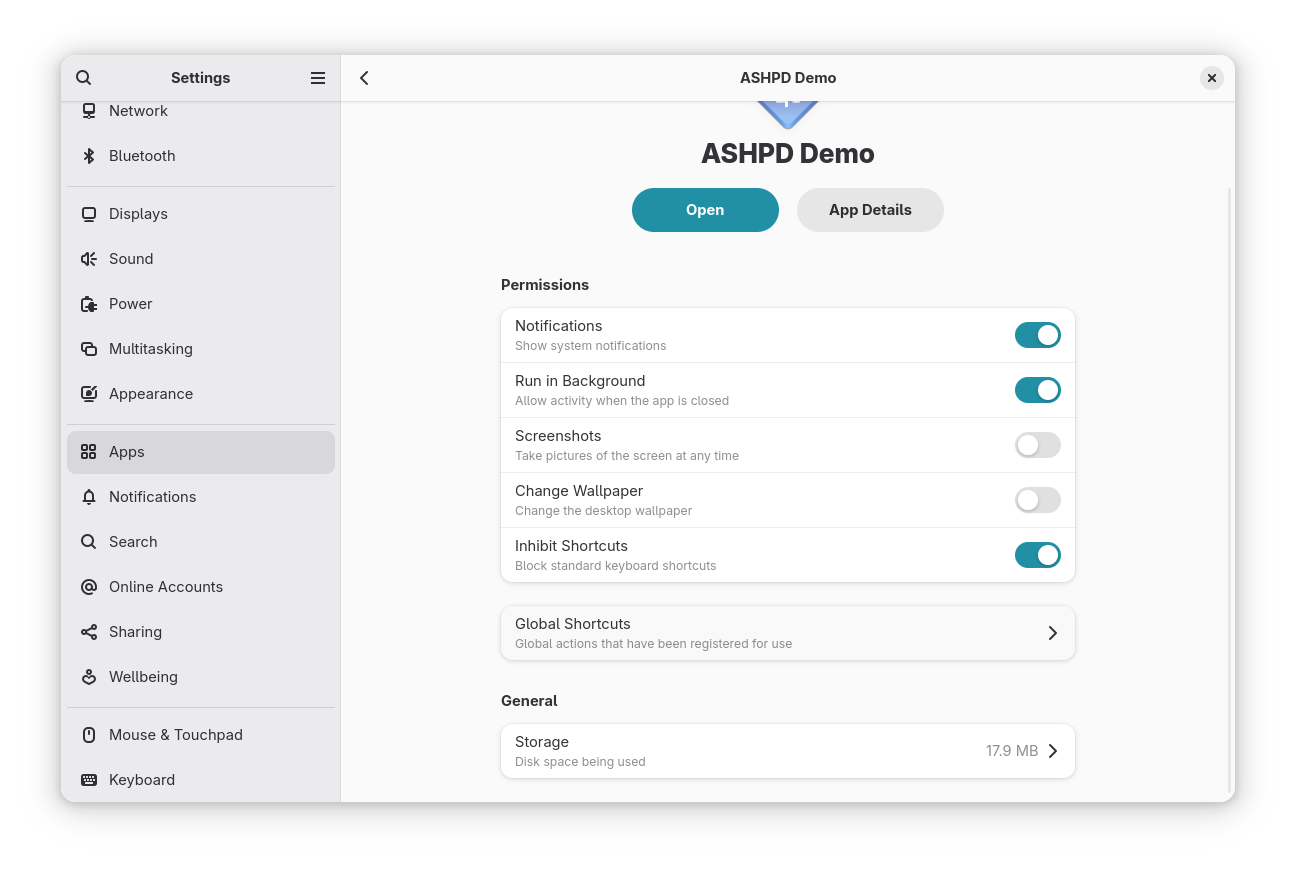This screenshot has height=869, width=1296.
Task: Click 'Take pictures of the screen at any time'
Action: click(x=627, y=456)
